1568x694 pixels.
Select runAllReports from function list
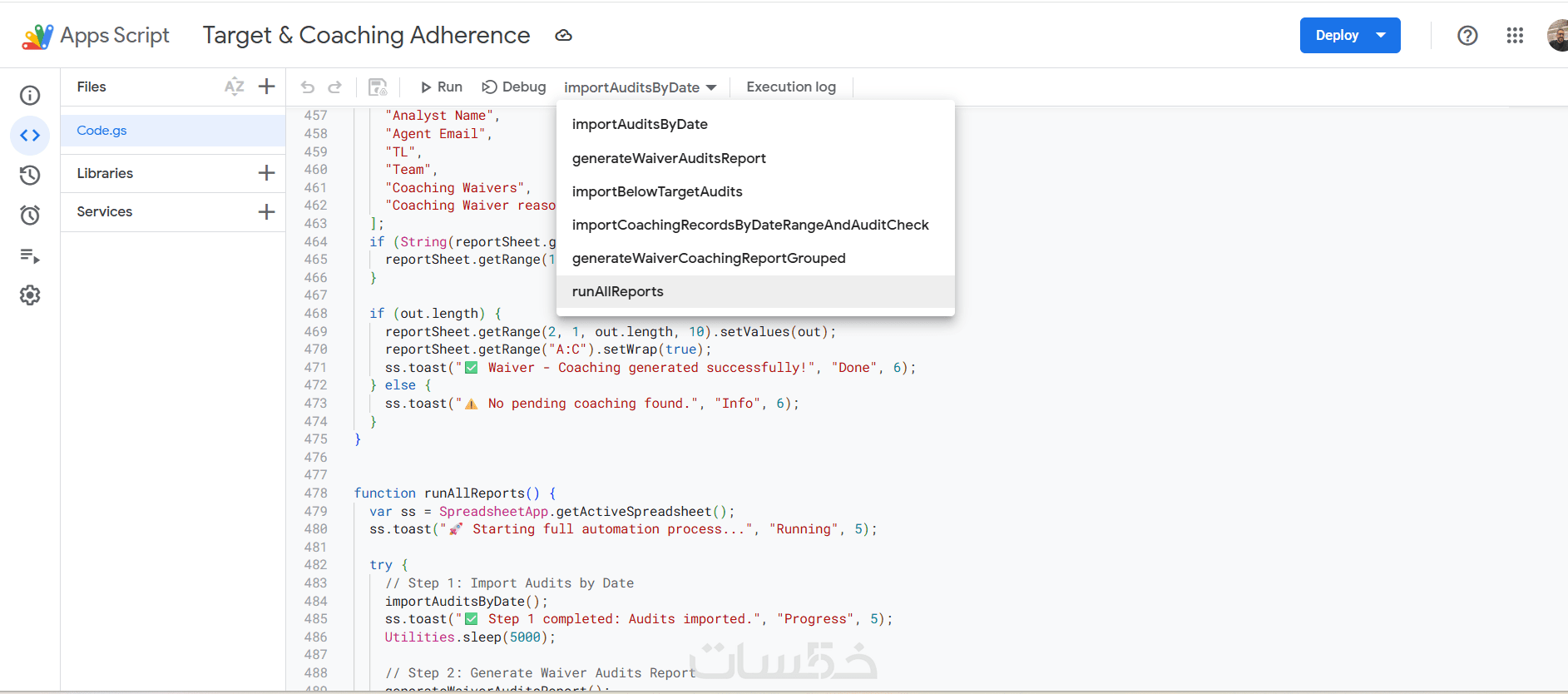(x=618, y=292)
